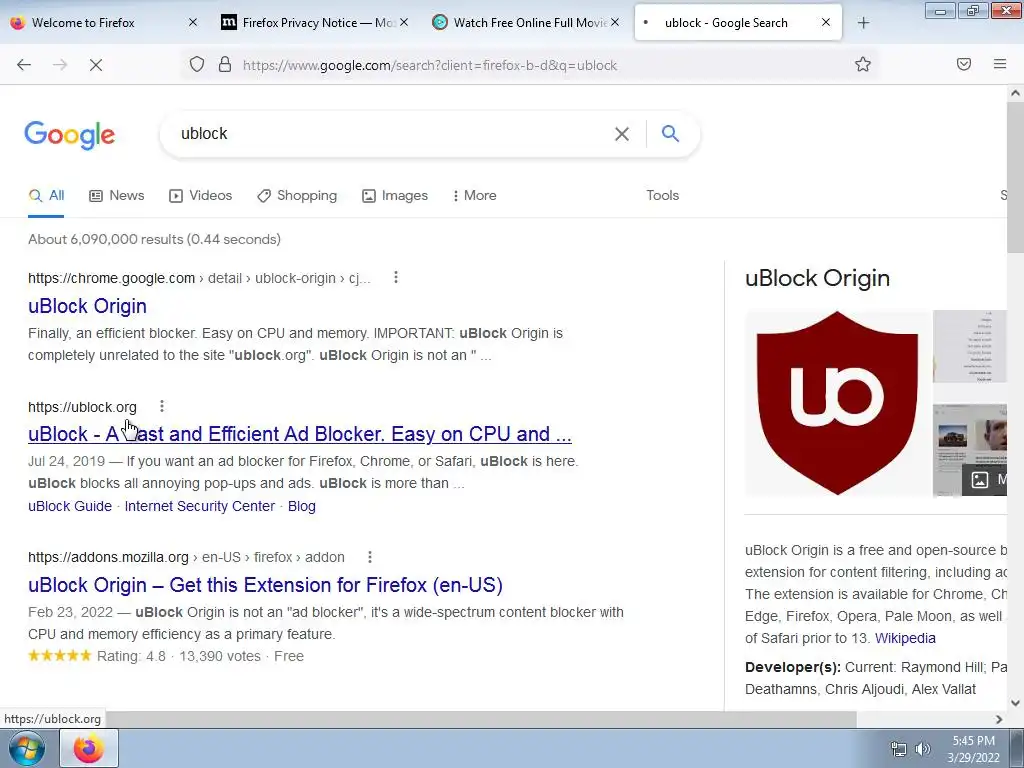Switch to Firefox Privacy Notice tab
Screen dimensions: 1024x768
point(313,23)
